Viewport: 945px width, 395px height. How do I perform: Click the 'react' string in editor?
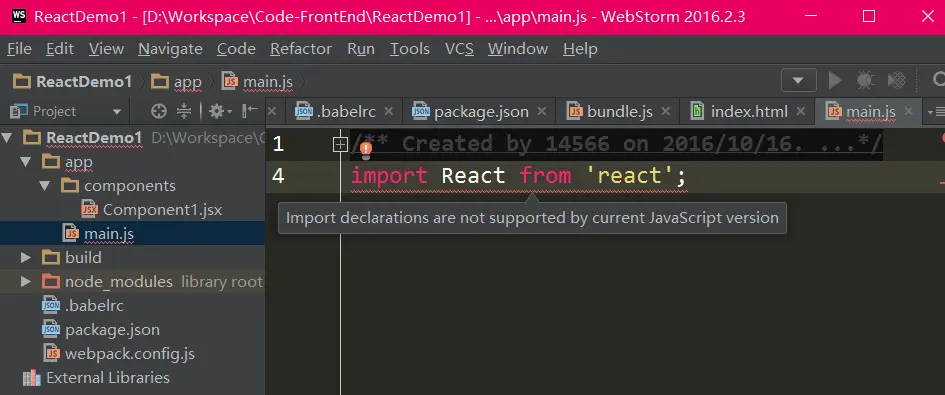pyautogui.click(x=630, y=176)
